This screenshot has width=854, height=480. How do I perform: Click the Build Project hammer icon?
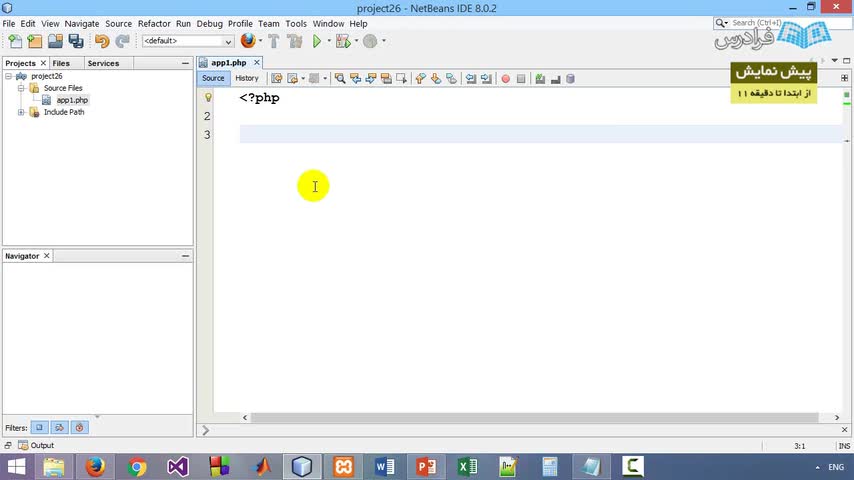point(274,41)
